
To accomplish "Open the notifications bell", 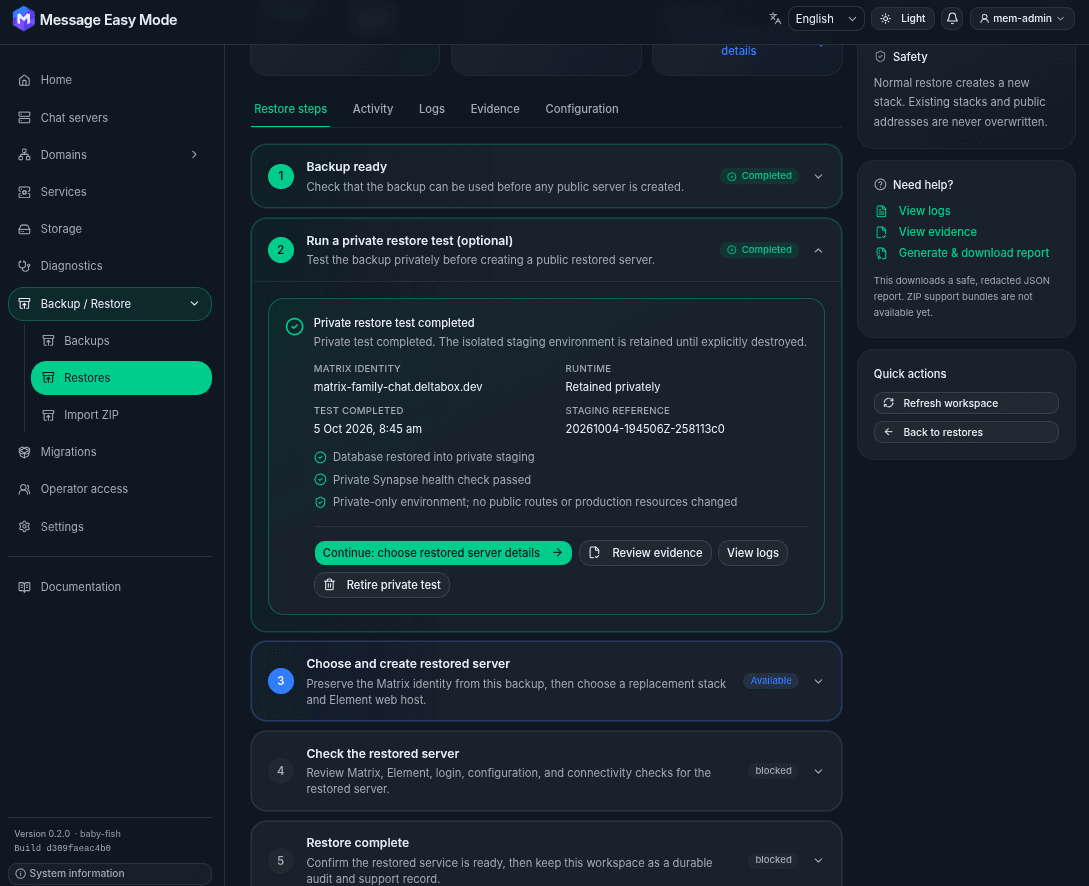I will pyautogui.click(x=952, y=19).
